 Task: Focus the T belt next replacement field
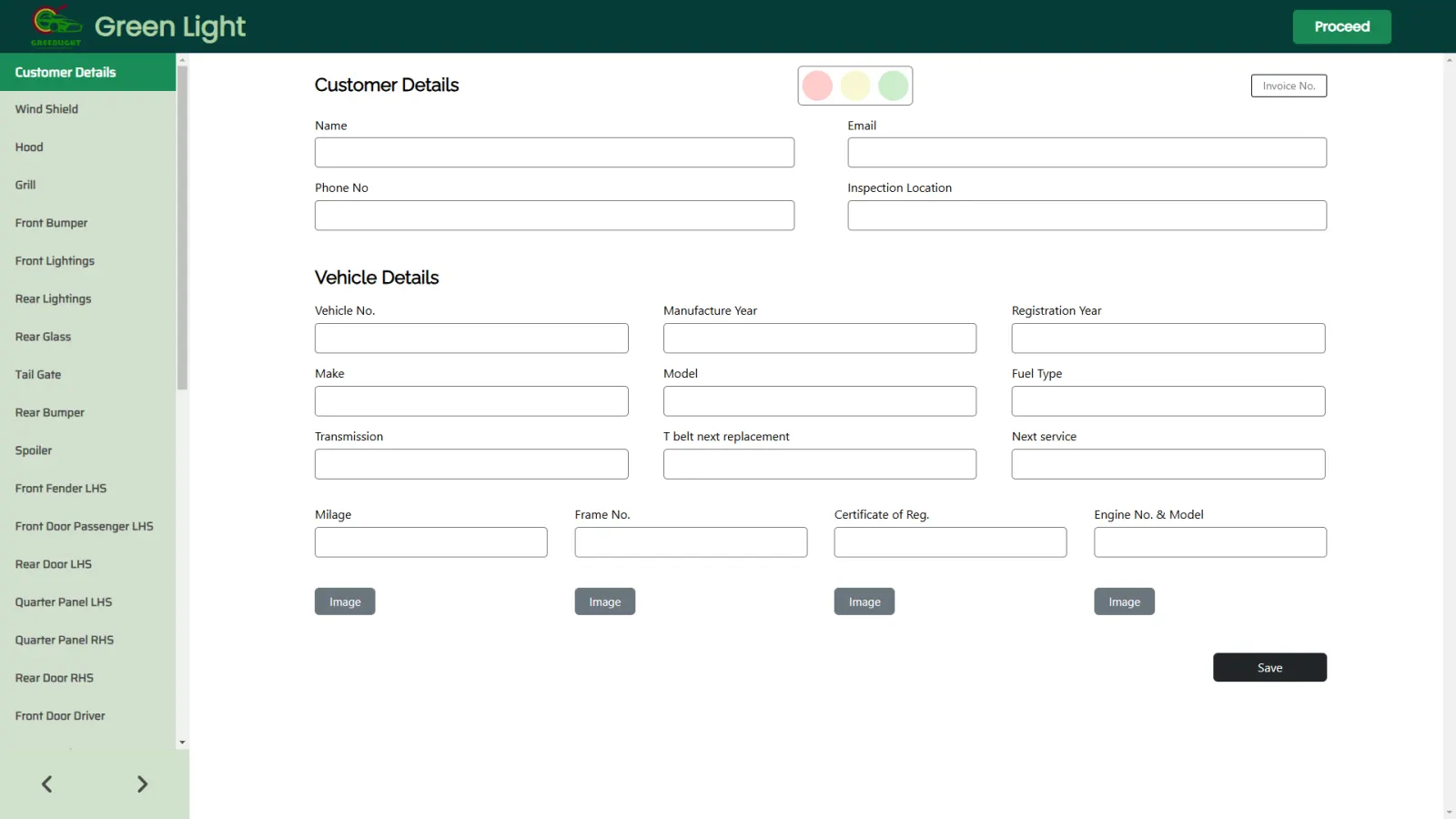(x=820, y=464)
